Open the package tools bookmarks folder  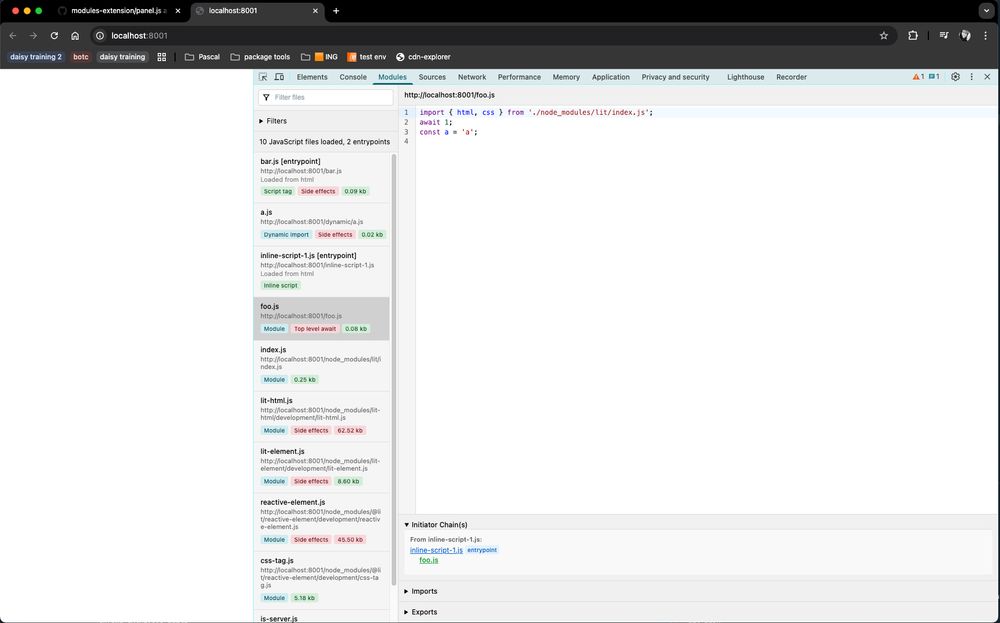click(x=260, y=57)
